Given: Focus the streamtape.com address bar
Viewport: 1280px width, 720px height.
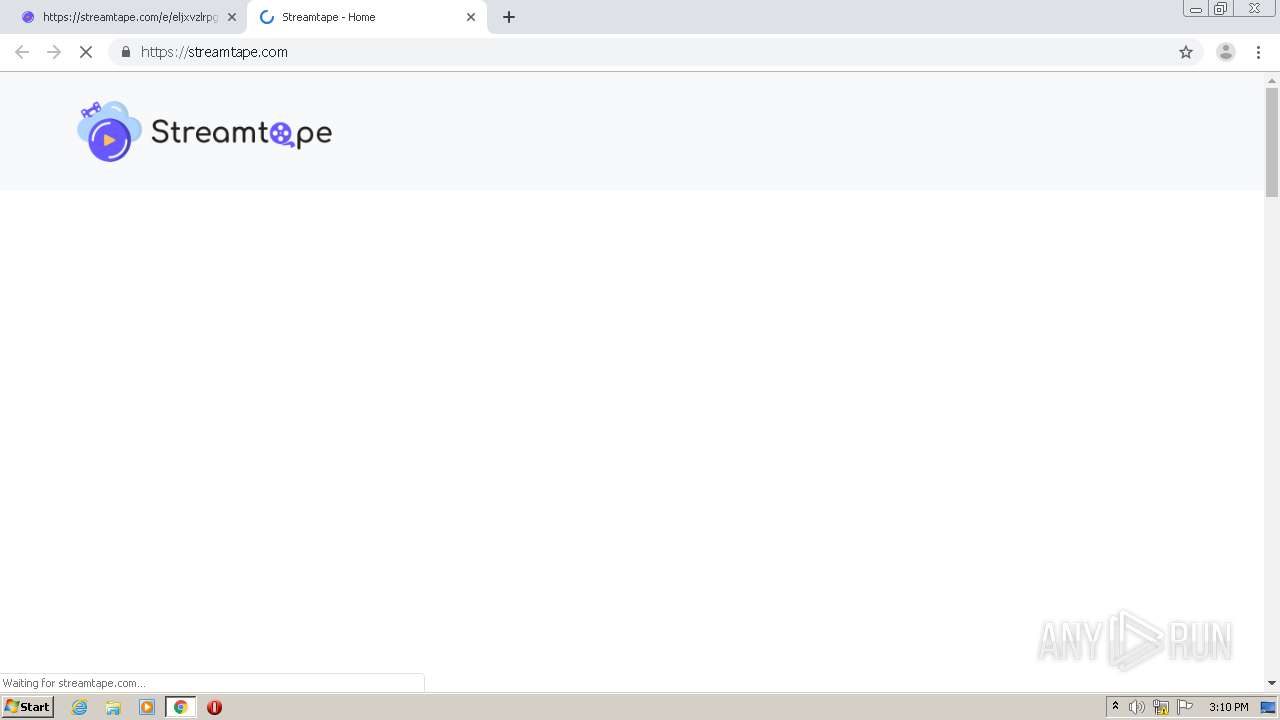Looking at the screenshot, I should pos(655,52).
